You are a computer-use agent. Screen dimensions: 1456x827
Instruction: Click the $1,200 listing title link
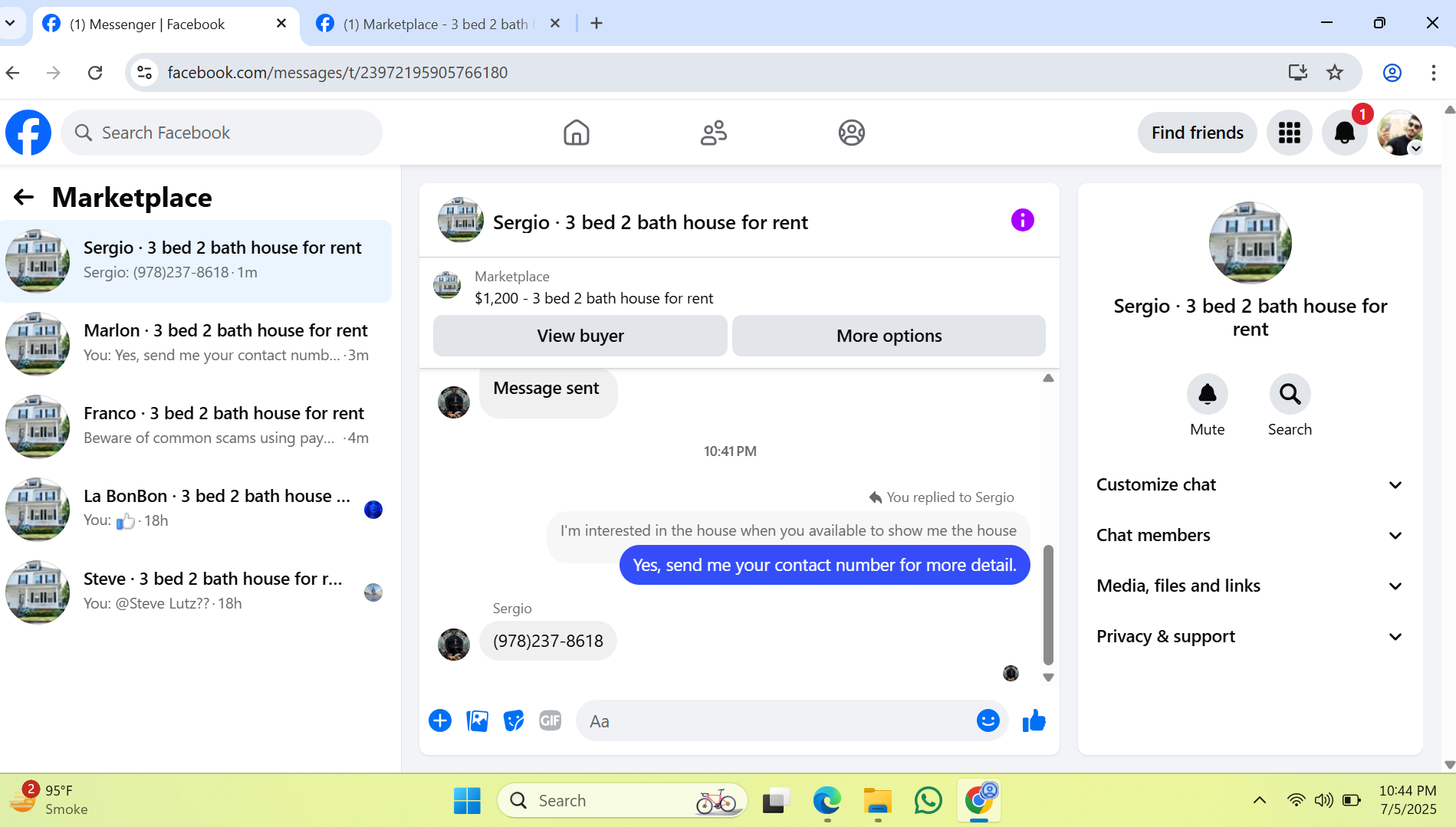point(593,298)
